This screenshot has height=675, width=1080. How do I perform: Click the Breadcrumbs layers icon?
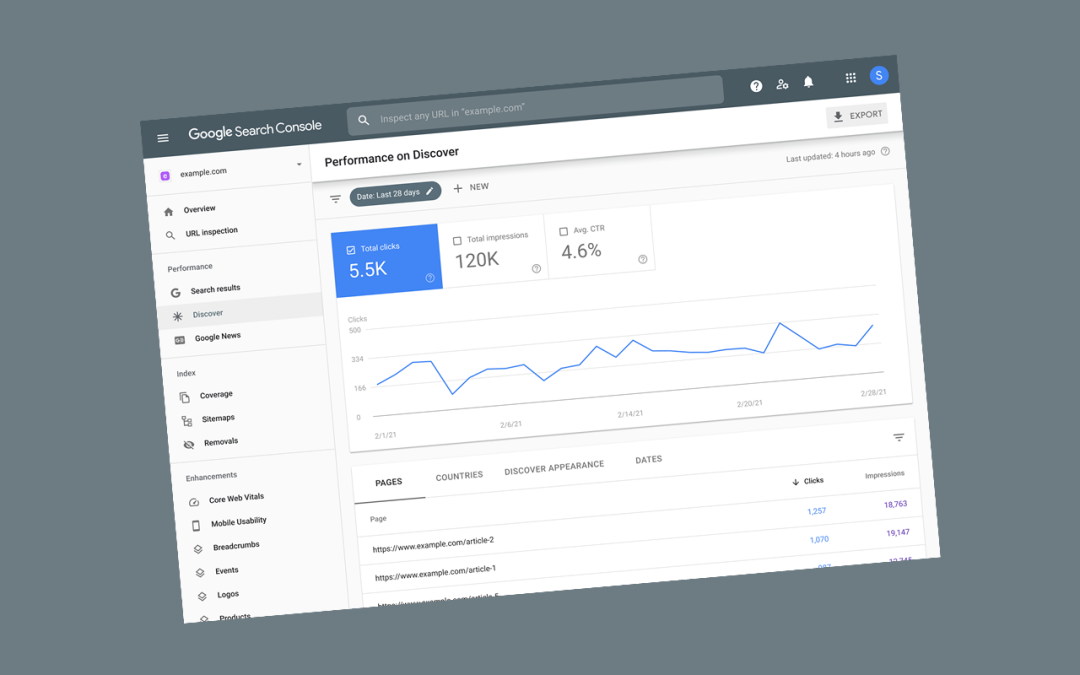tap(198, 549)
